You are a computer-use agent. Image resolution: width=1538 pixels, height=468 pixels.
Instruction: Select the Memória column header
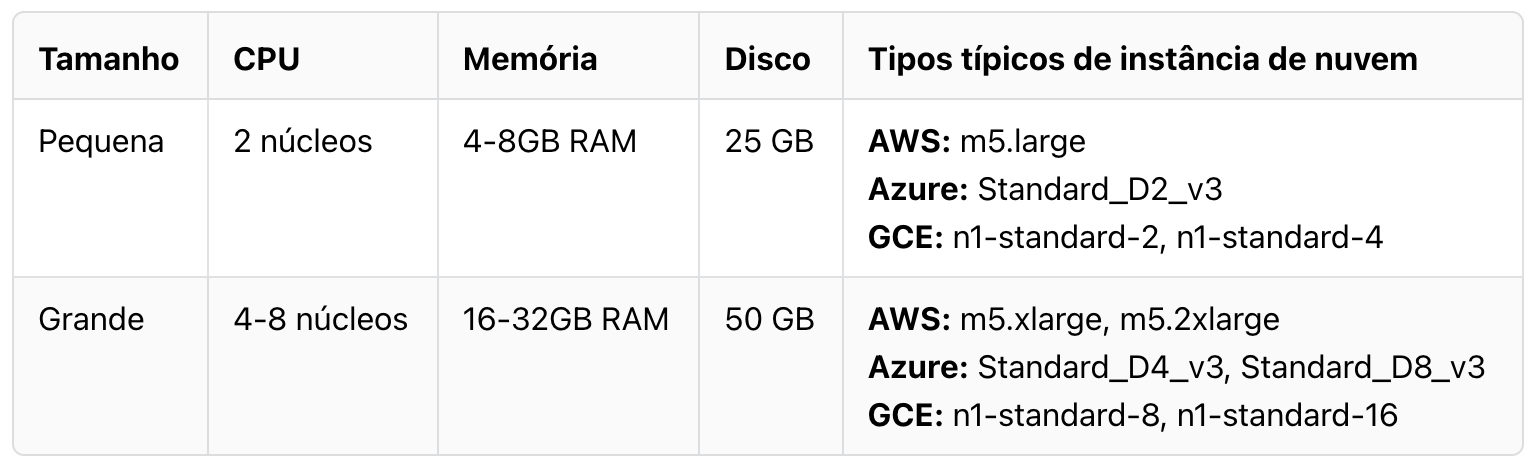pyautogui.click(x=530, y=59)
